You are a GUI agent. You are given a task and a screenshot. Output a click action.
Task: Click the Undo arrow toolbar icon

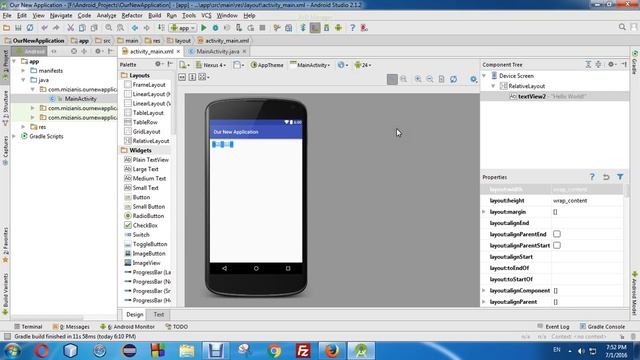pyautogui.click(x=44, y=28)
